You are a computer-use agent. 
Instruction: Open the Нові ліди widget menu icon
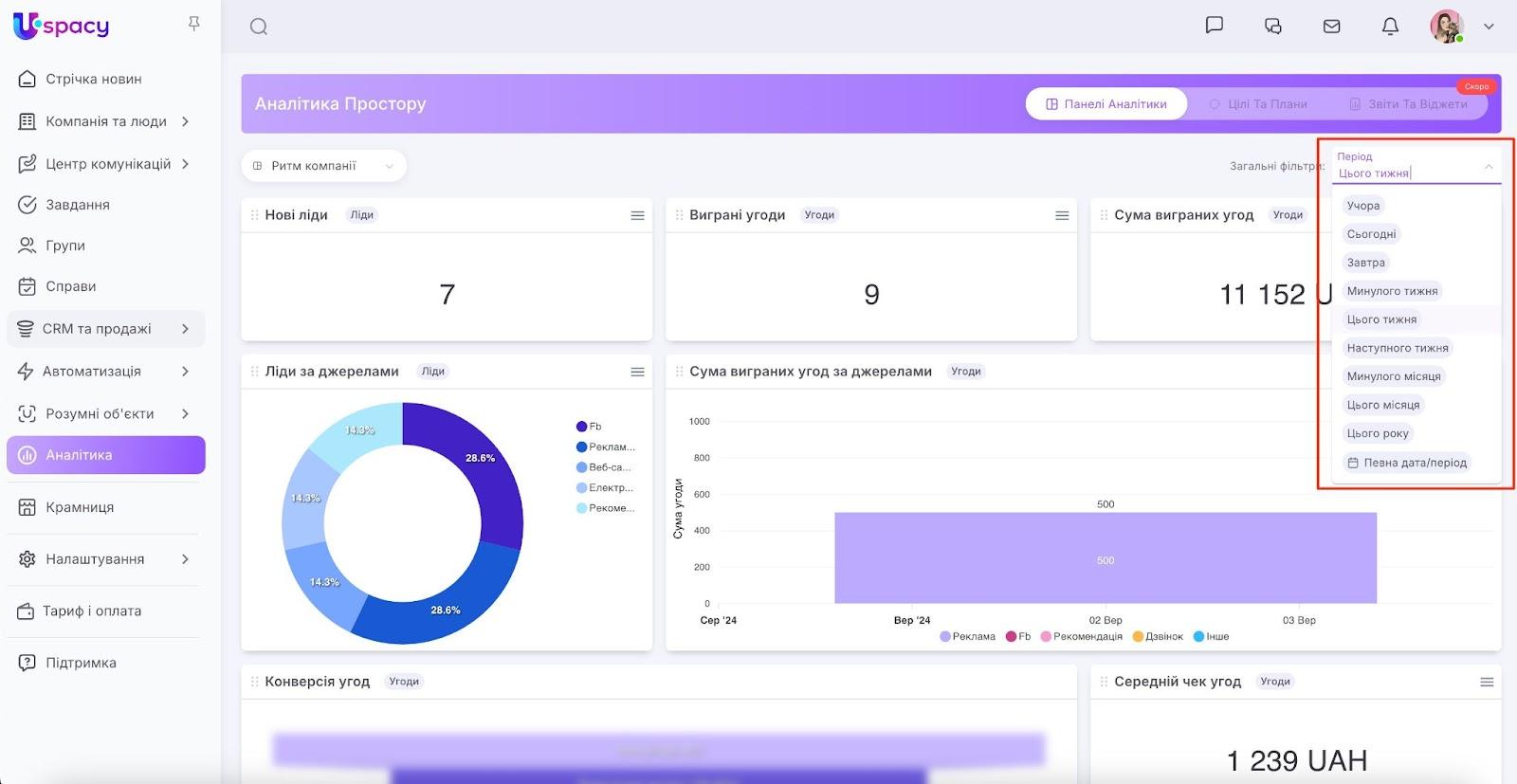637,216
